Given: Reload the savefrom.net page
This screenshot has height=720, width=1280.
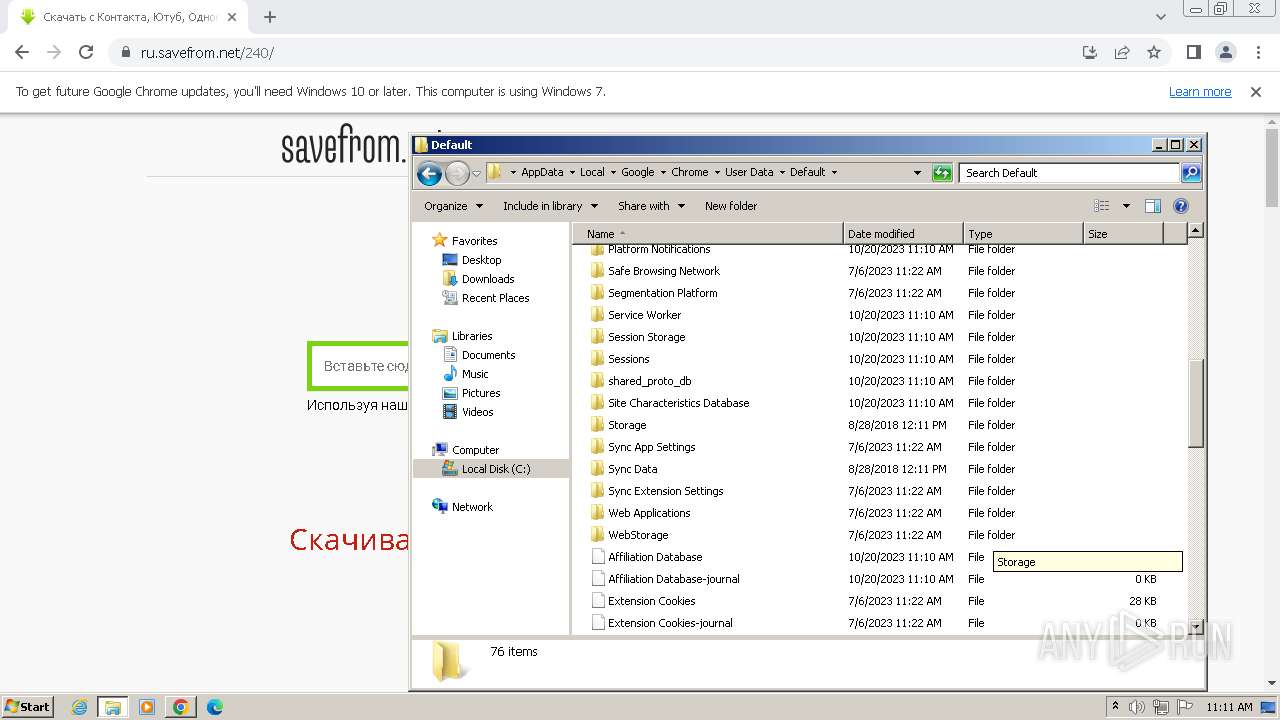Looking at the screenshot, I should tap(86, 52).
